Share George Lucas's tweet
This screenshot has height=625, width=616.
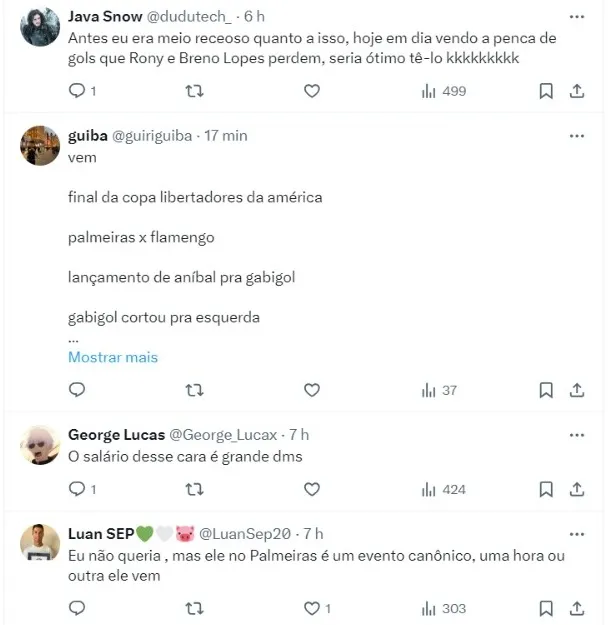(577, 489)
